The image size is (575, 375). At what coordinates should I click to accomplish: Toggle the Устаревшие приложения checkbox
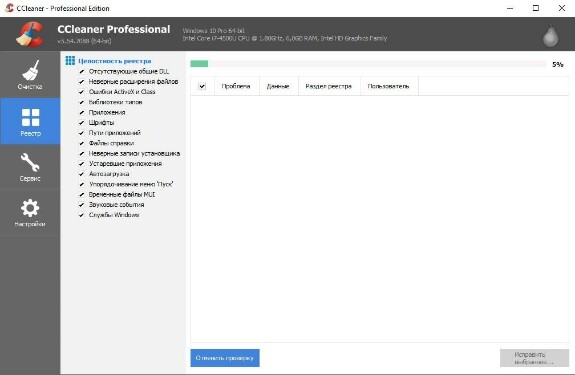coord(81,164)
